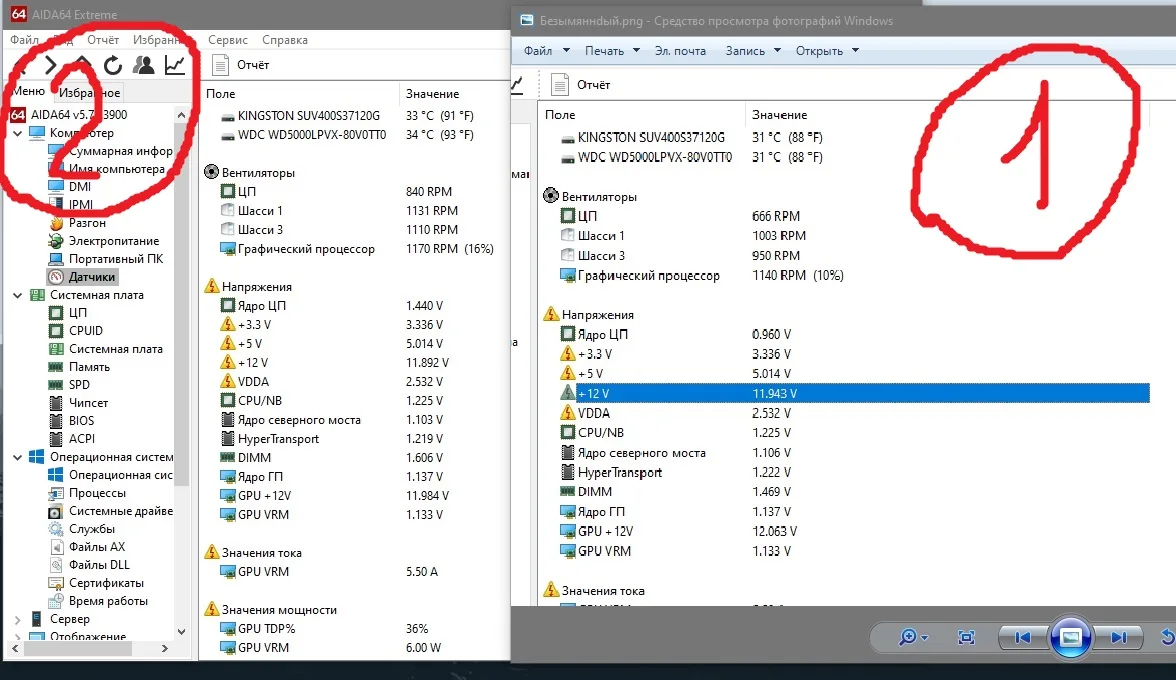Screen dimensions: 1176x680
Task: Start slideshow with the center round button
Action: [x=1070, y=637]
